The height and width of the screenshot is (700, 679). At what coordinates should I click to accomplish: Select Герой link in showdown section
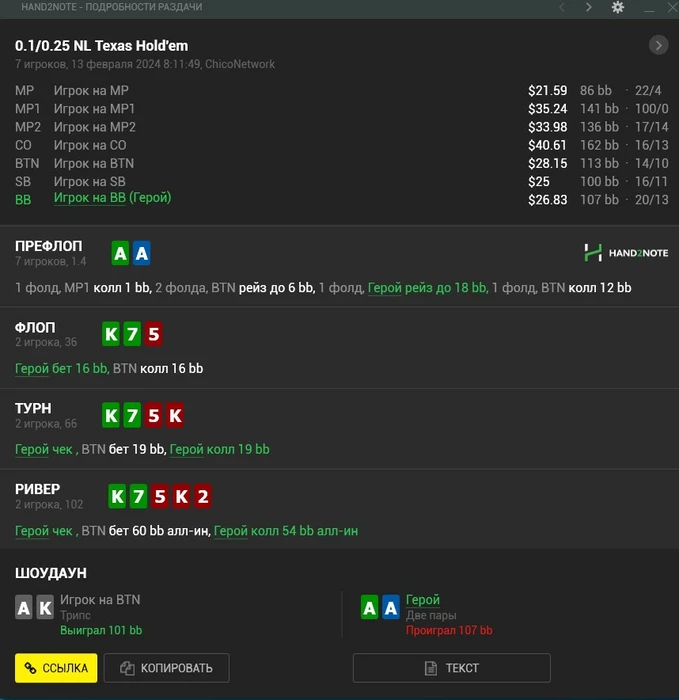(x=423, y=600)
